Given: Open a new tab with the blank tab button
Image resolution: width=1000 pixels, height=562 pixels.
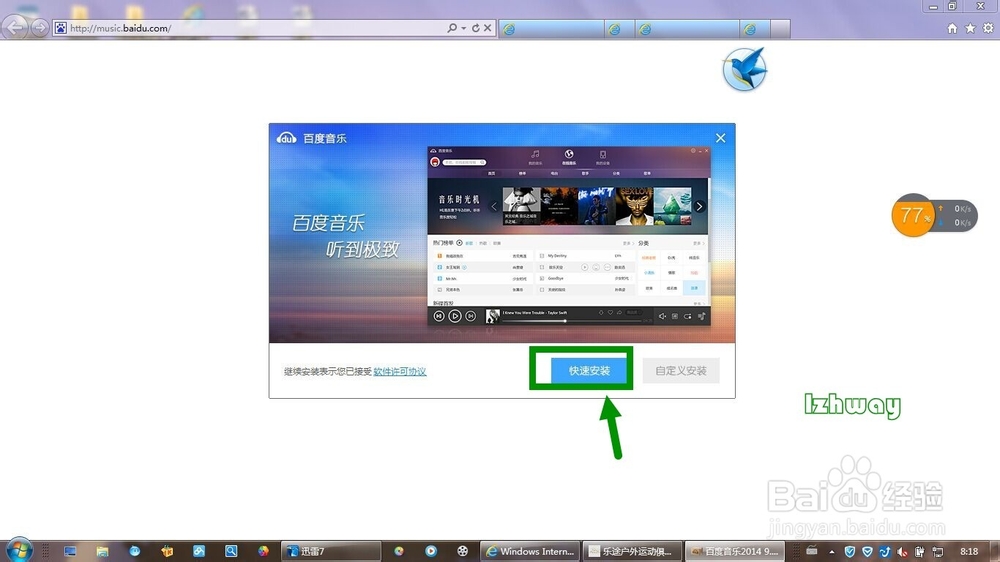Looking at the screenshot, I should (781, 29).
